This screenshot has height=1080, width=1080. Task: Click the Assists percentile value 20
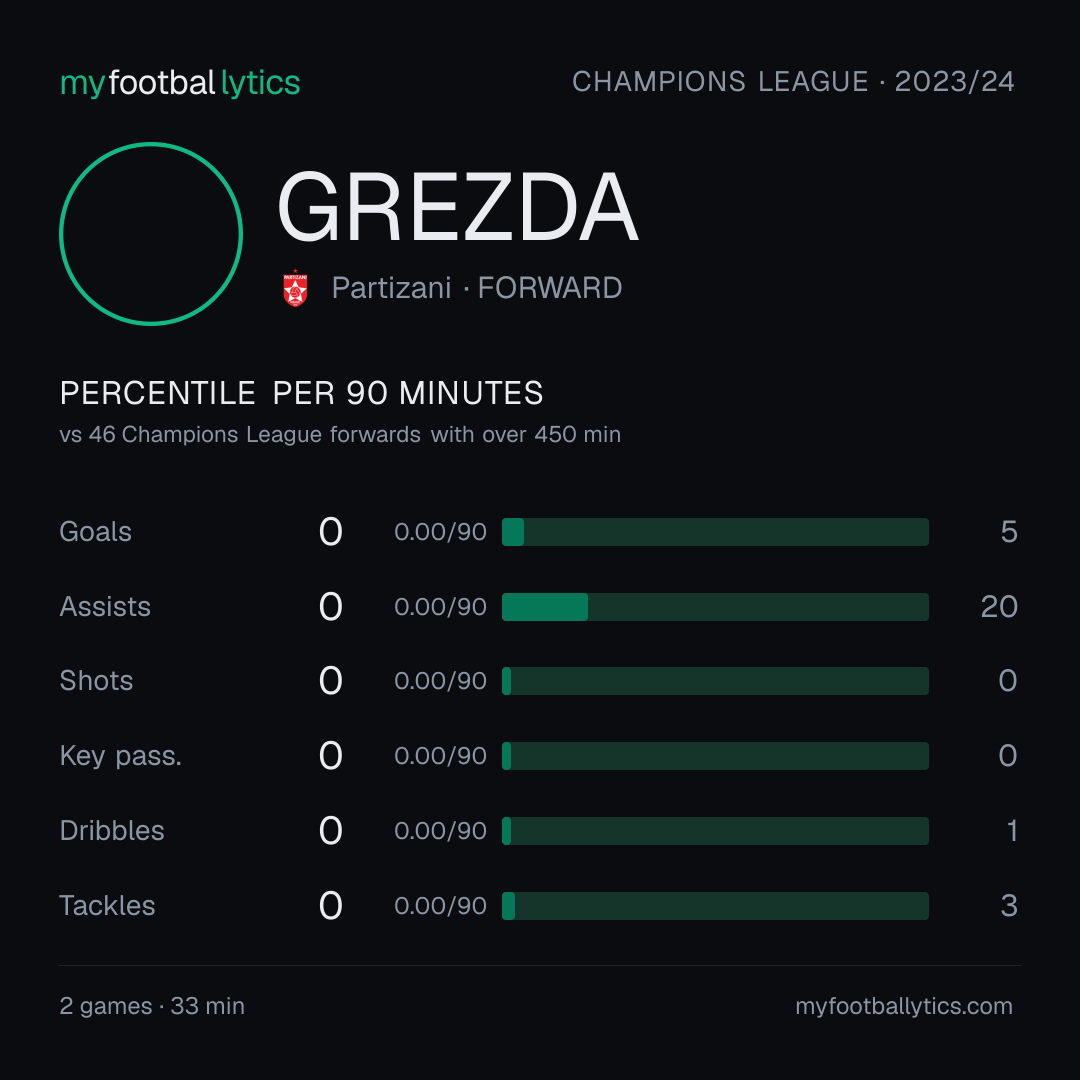999,607
